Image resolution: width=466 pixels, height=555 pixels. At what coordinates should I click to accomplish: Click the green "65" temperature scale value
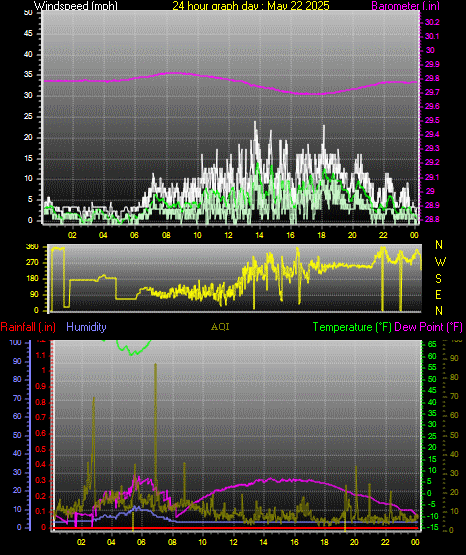tap(432, 344)
